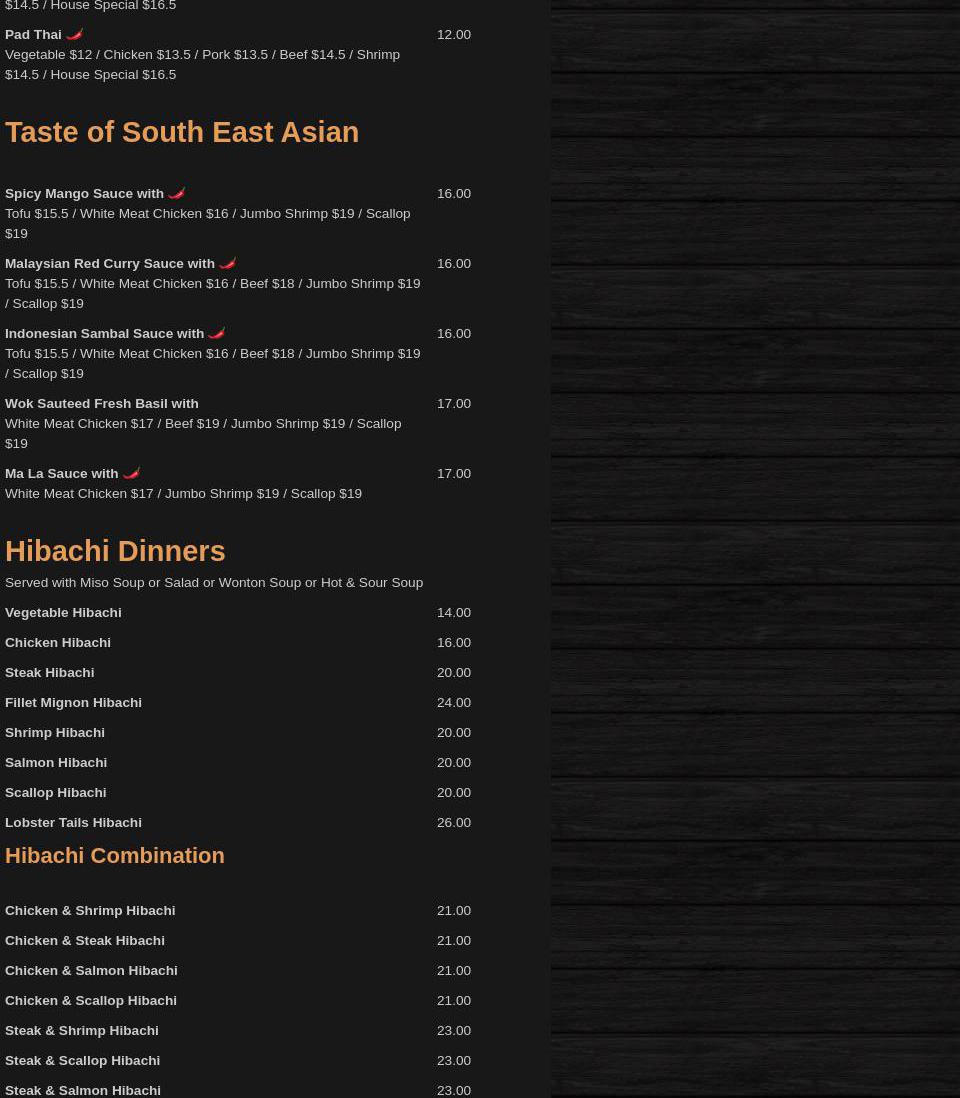This screenshot has height=1098, width=960.
Task: Click the 24.00 price for Fillet Mignon Hibachi
Action: pyautogui.click(x=453, y=703)
